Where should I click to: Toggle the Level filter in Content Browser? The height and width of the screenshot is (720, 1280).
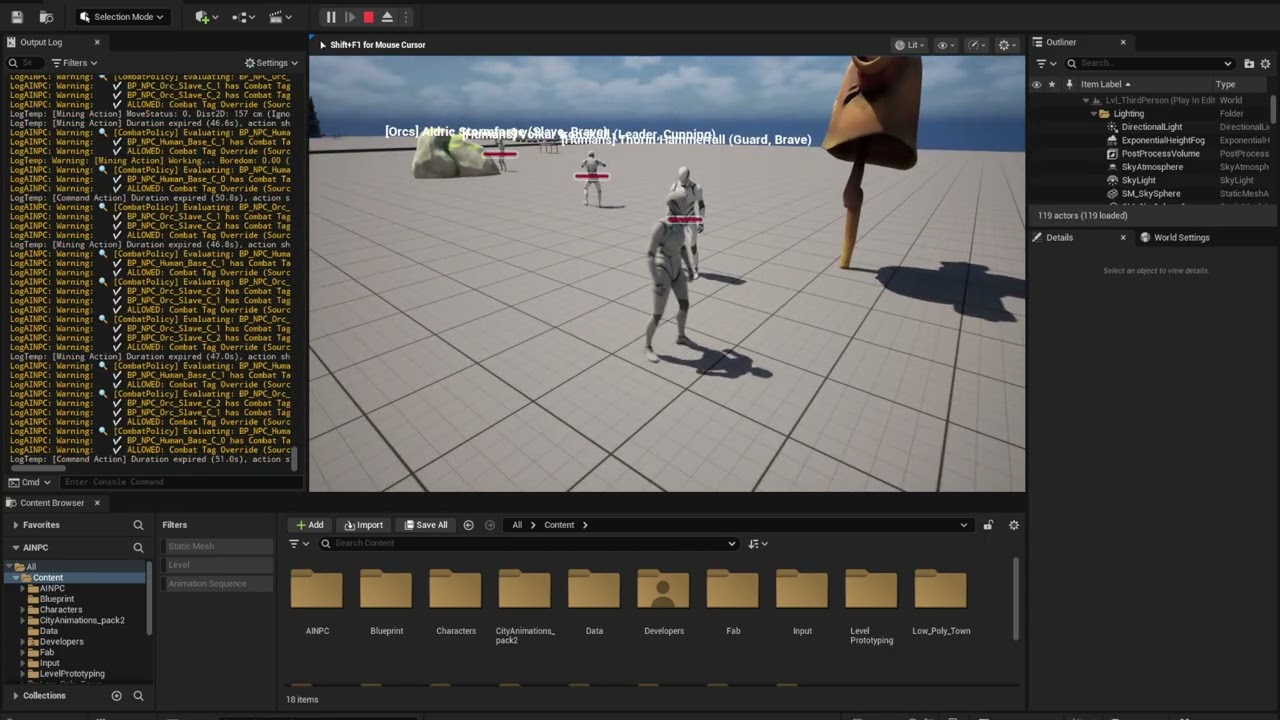[217, 565]
